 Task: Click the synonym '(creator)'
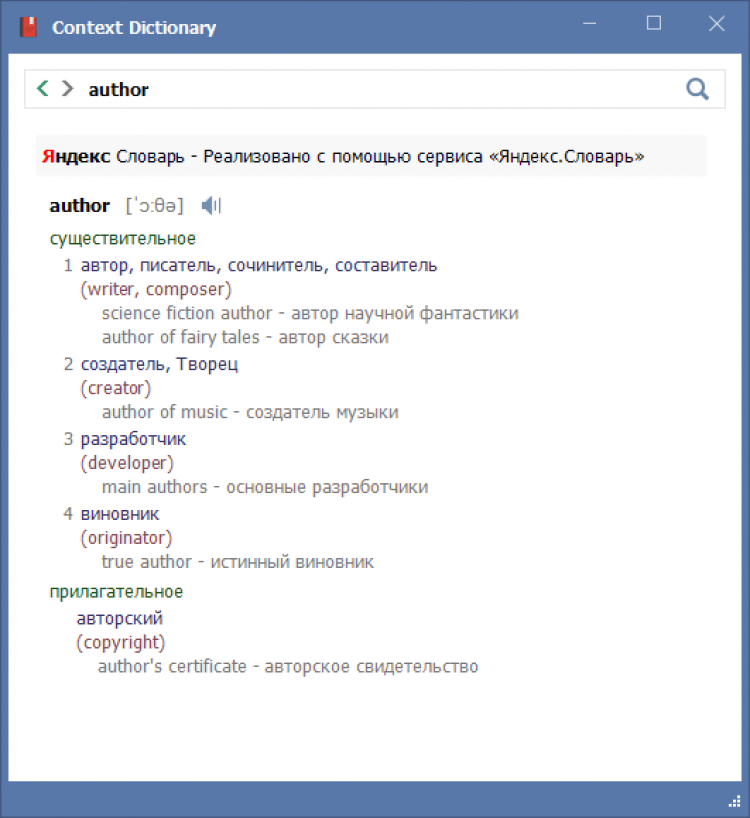click(x=116, y=388)
